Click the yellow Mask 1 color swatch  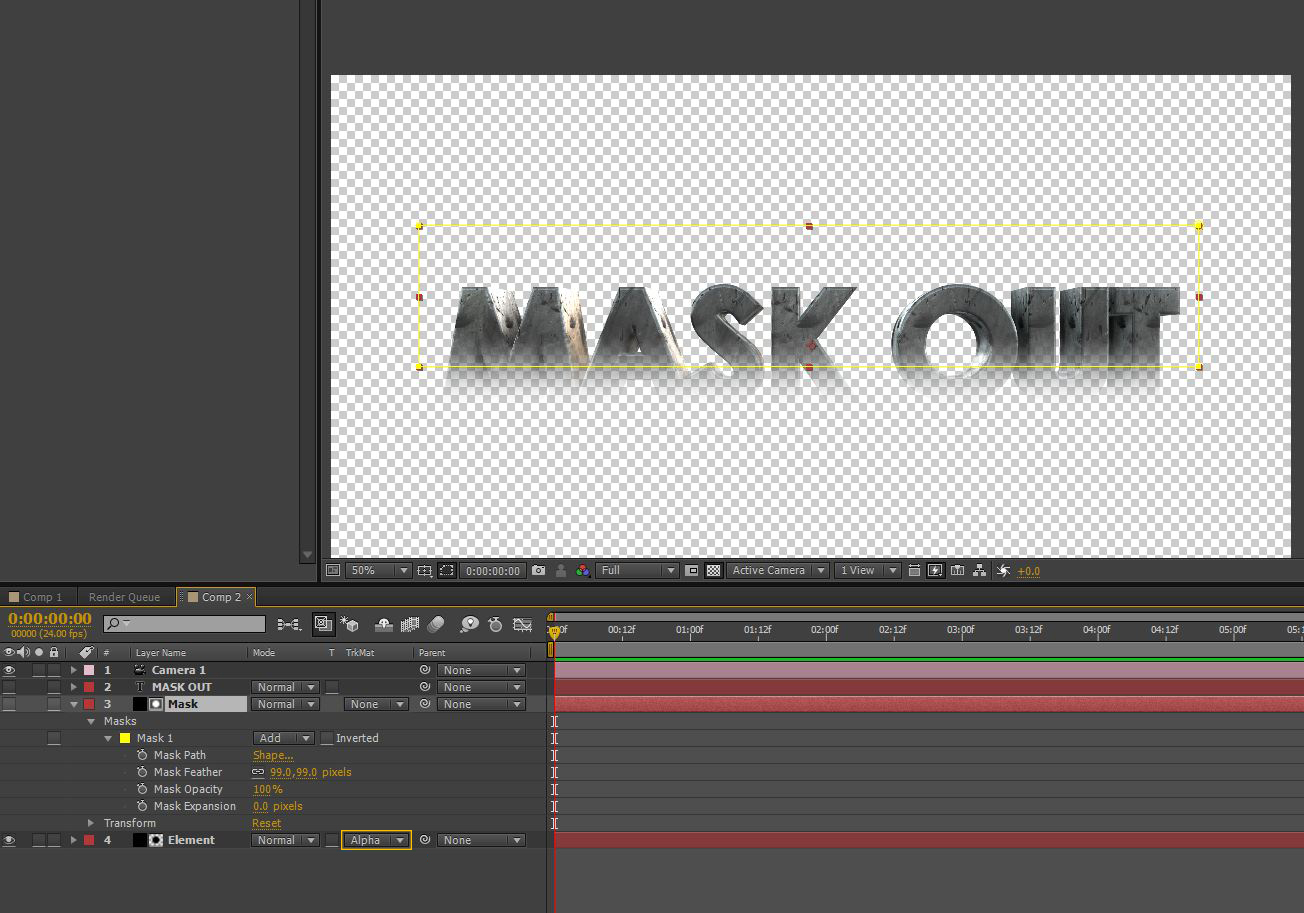coord(125,738)
